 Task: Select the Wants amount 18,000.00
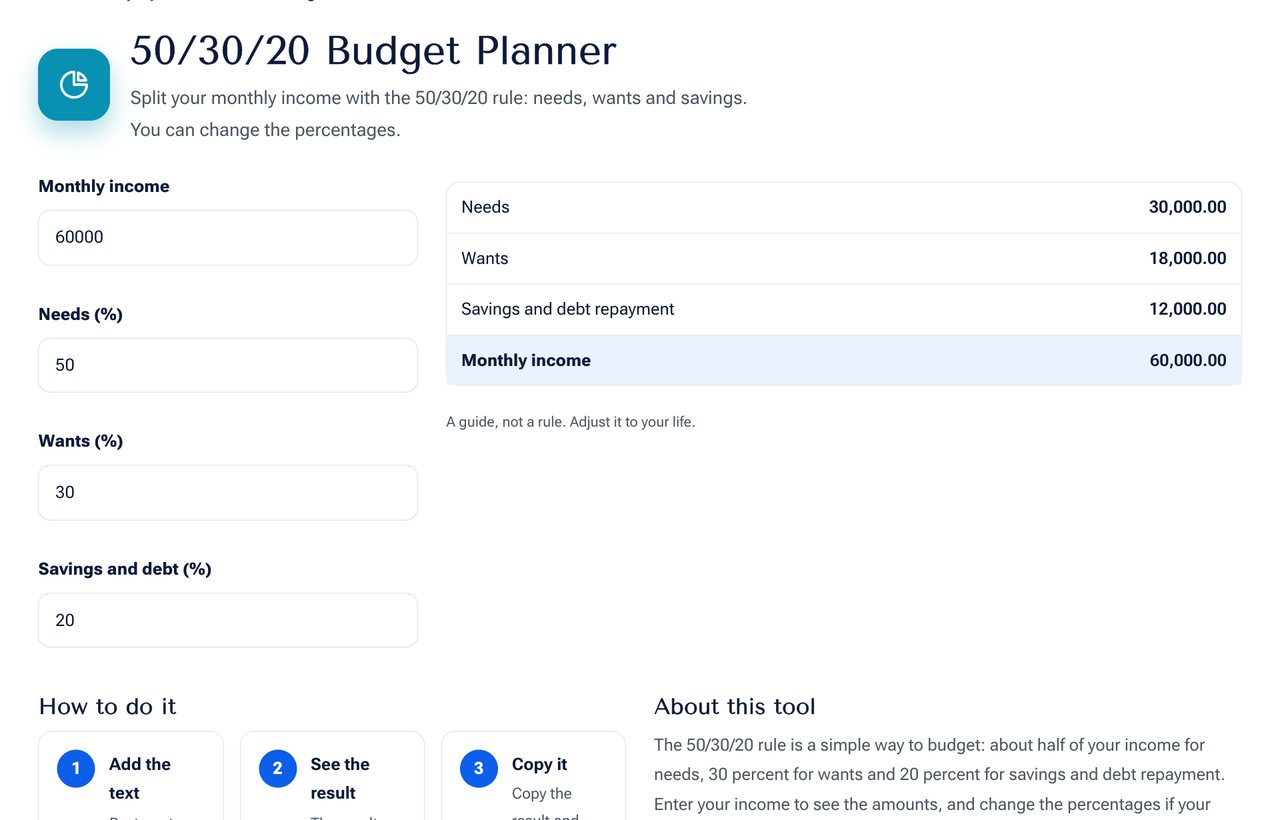pyautogui.click(x=1187, y=258)
